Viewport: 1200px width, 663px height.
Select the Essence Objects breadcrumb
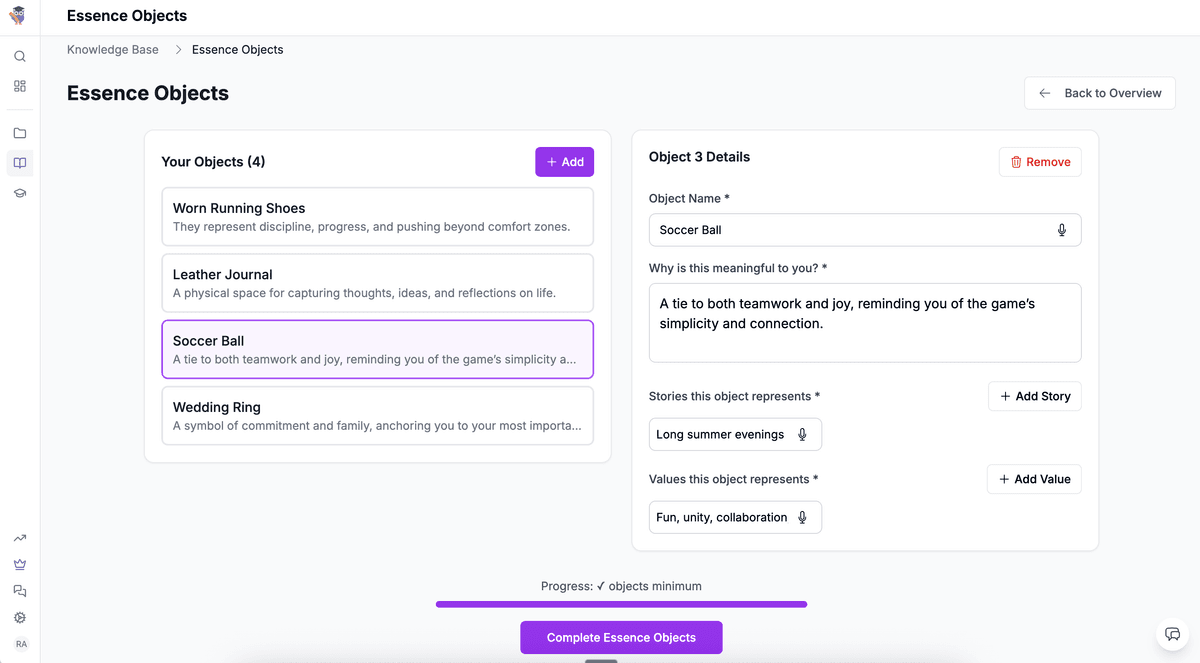237,49
